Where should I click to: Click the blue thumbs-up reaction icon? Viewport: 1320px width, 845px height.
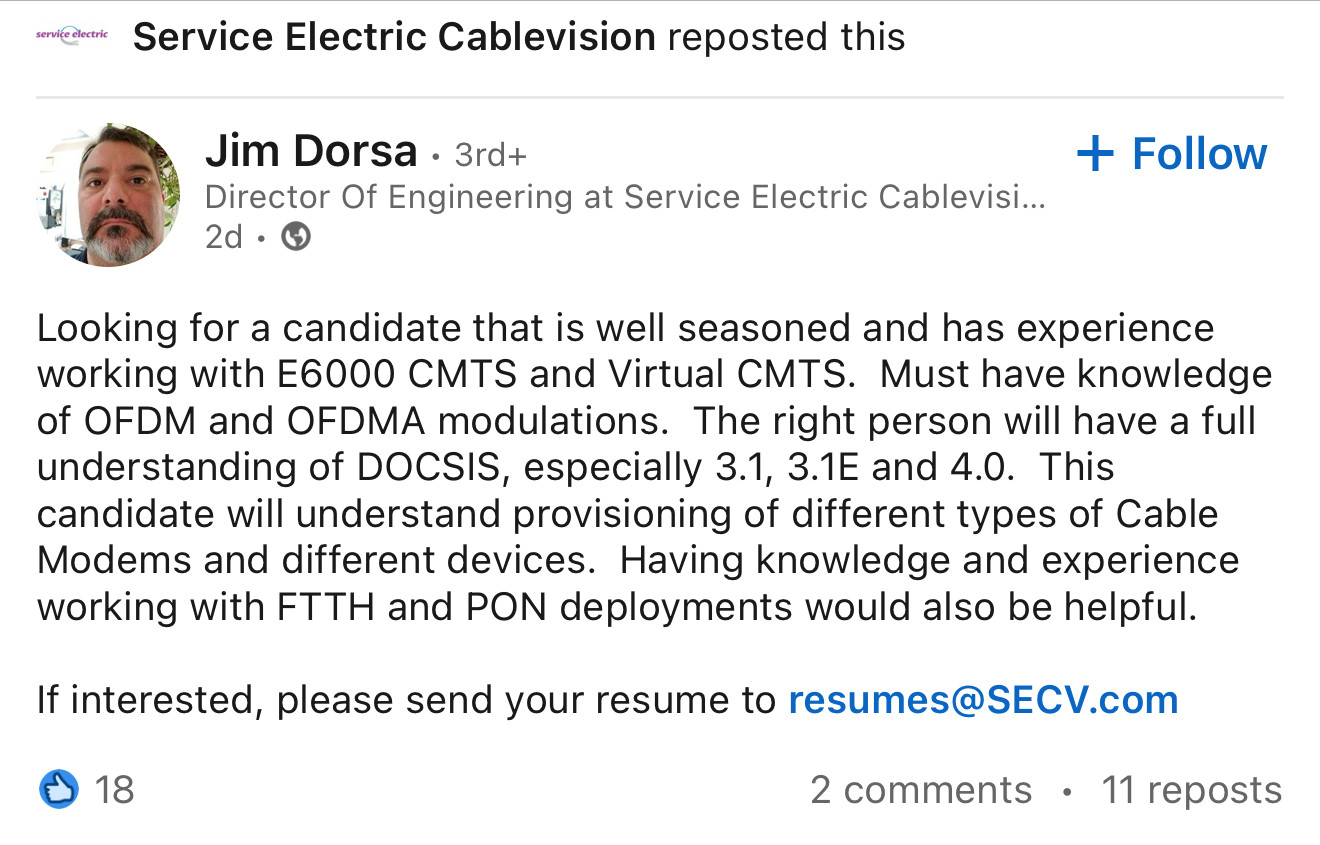[x=58, y=790]
